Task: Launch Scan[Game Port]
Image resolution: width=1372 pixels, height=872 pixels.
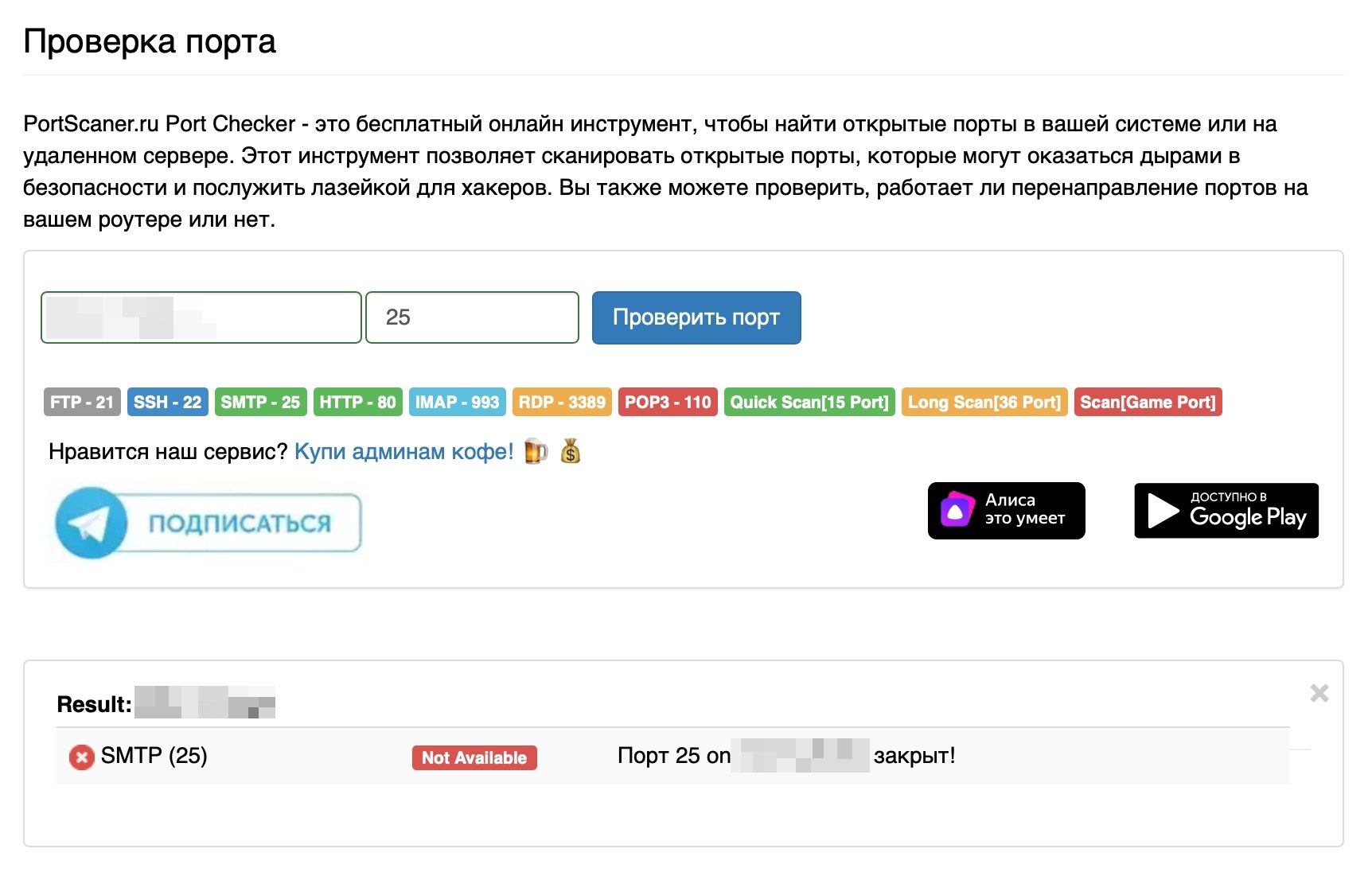Action: coord(1148,403)
